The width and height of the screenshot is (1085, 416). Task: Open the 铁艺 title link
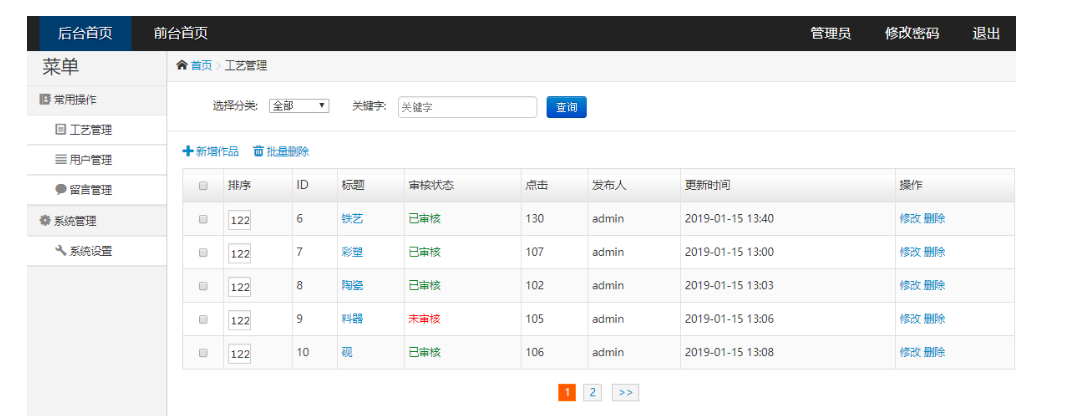352,219
